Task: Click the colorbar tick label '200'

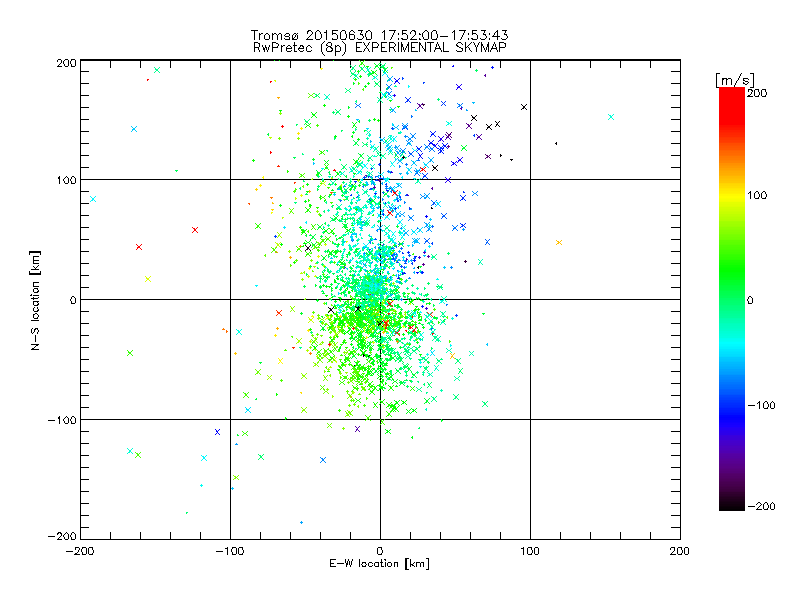Action: (757, 93)
